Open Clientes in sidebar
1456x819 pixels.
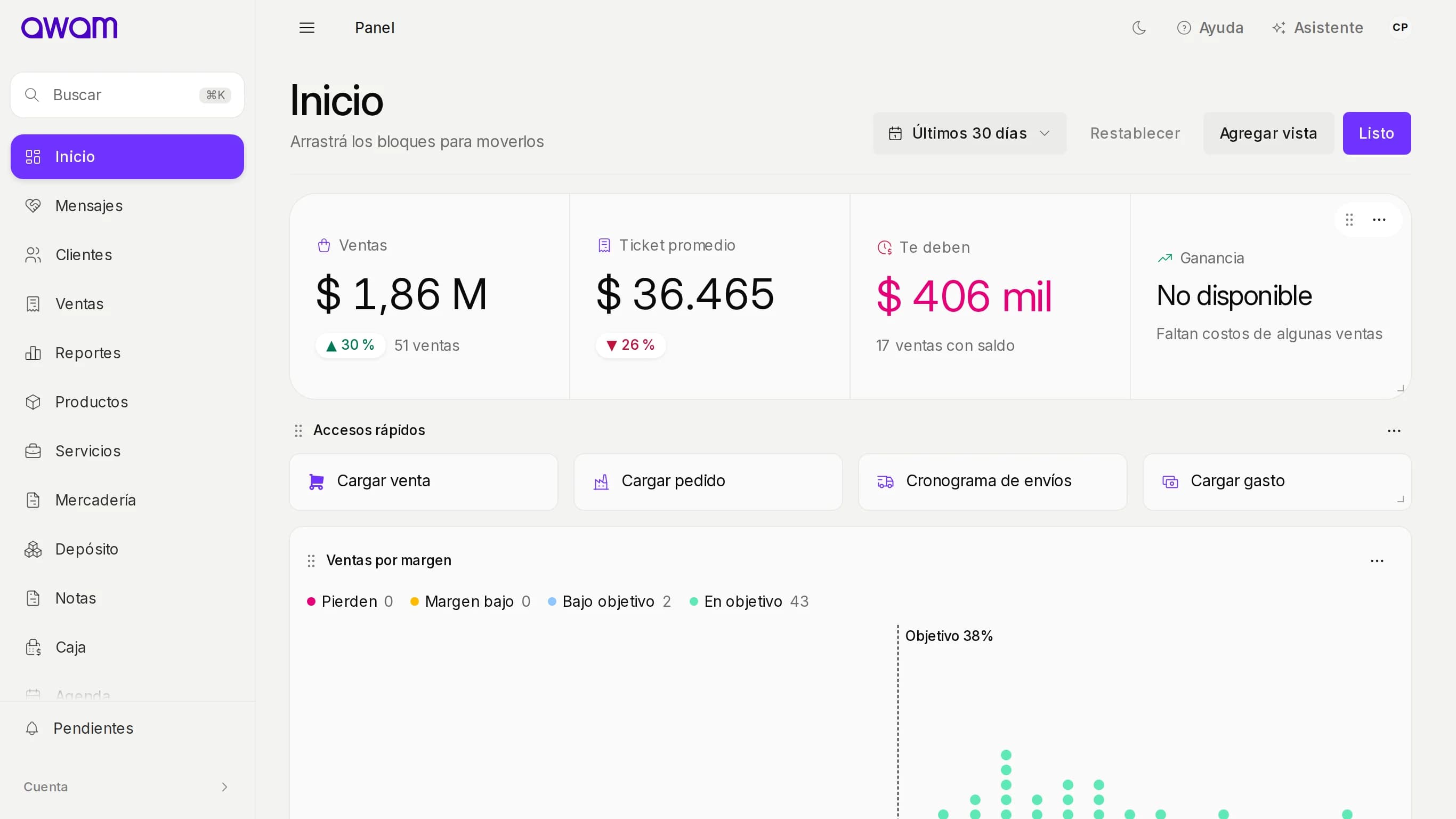pyautogui.click(x=127, y=255)
